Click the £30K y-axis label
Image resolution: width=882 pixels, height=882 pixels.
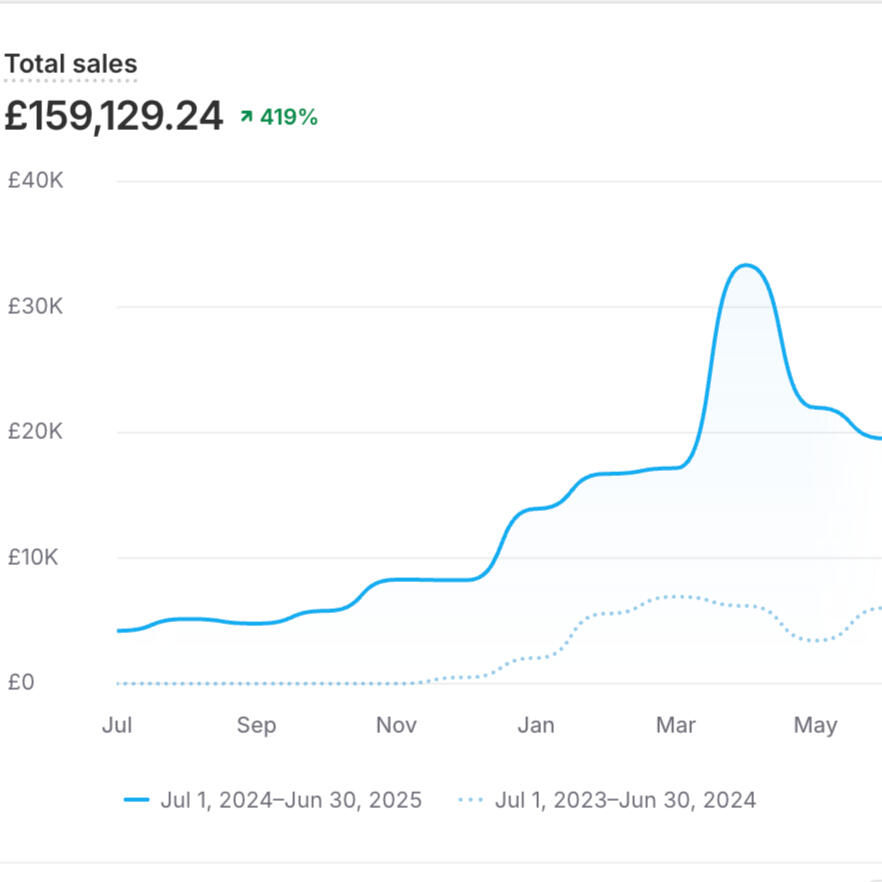click(35, 306)
